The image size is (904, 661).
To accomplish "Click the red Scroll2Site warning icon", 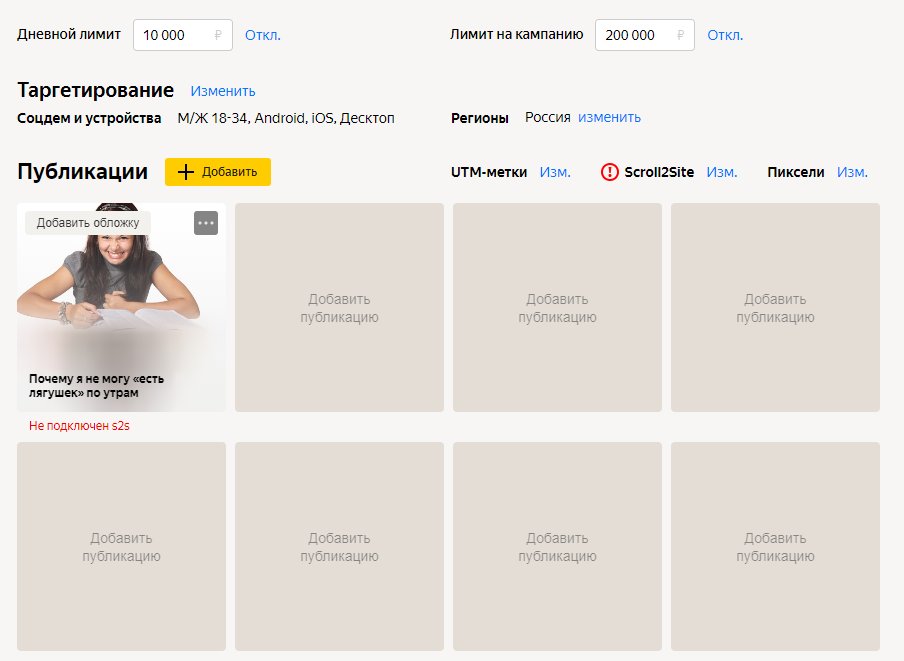I will click(x=610, y=172).
